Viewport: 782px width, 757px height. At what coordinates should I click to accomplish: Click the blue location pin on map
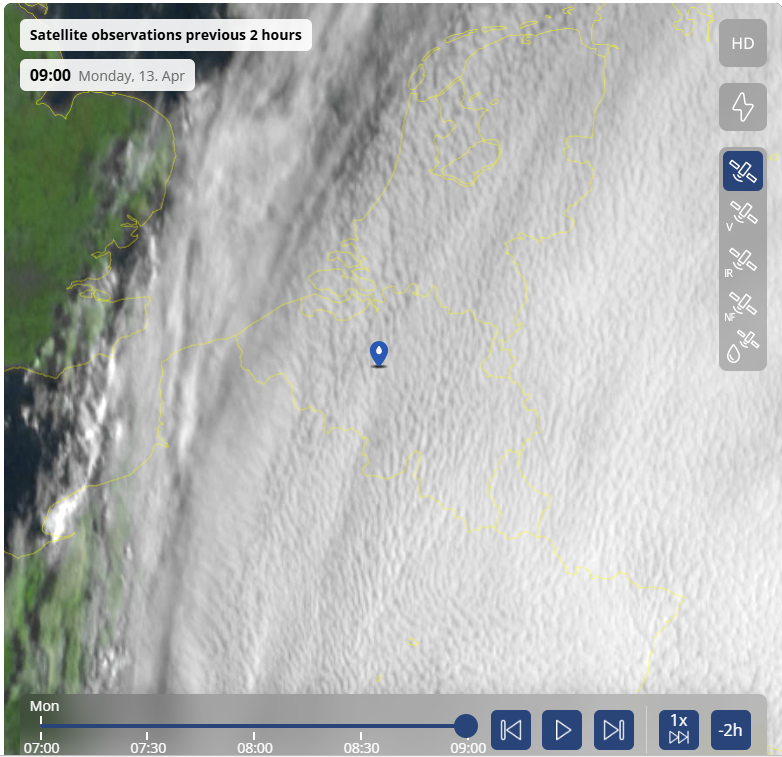point(379,354)
